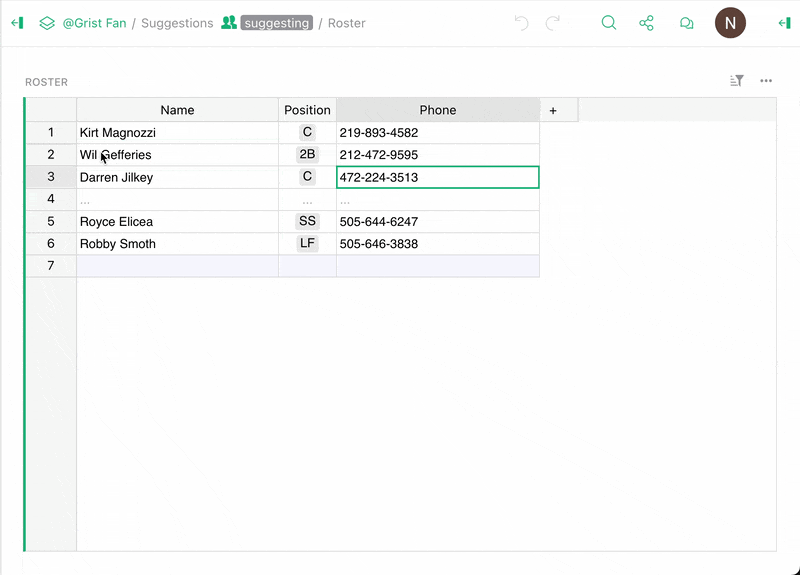Open the user account avatar N
This screenshot has width=800, height=575.
730,23
